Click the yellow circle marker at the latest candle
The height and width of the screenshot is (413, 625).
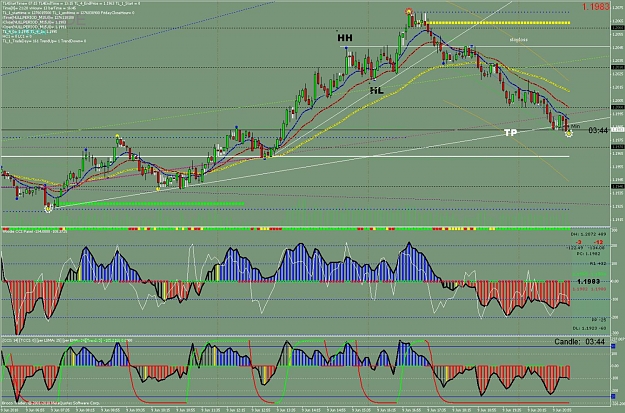click(569, 134)
